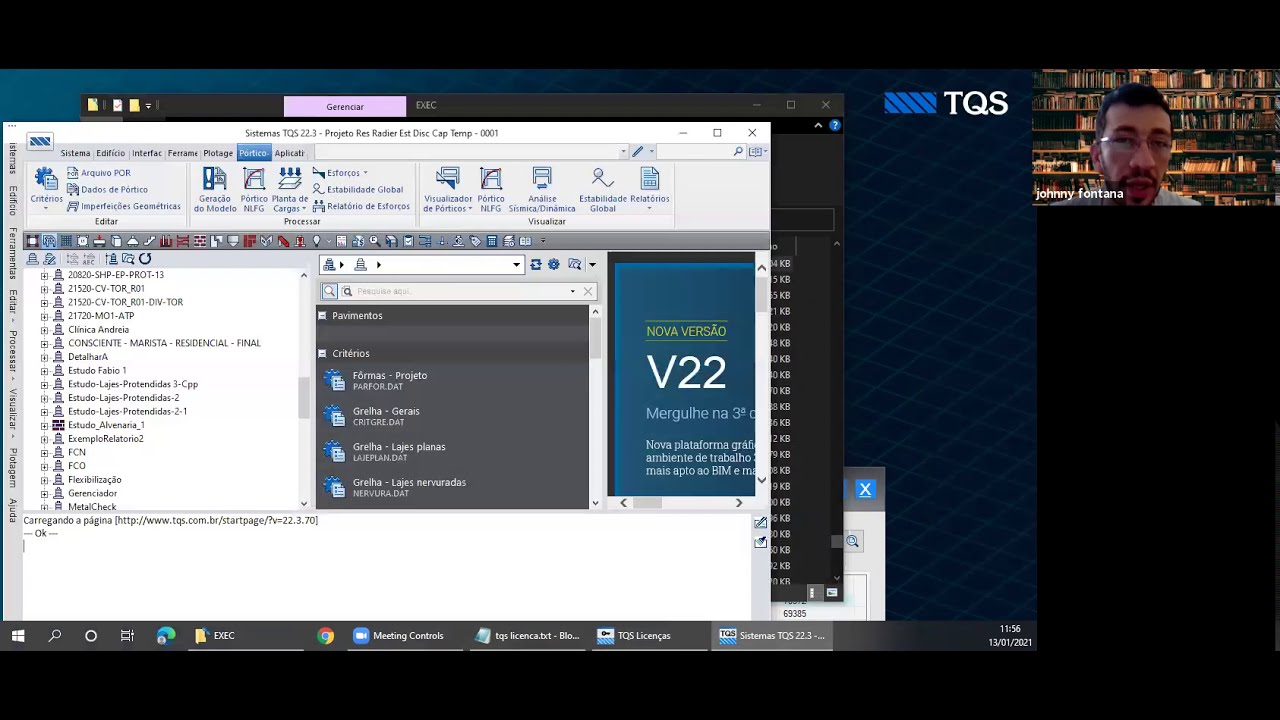
Task: View Estabilidade Global in Visualizar group
Action: [603, 189]
